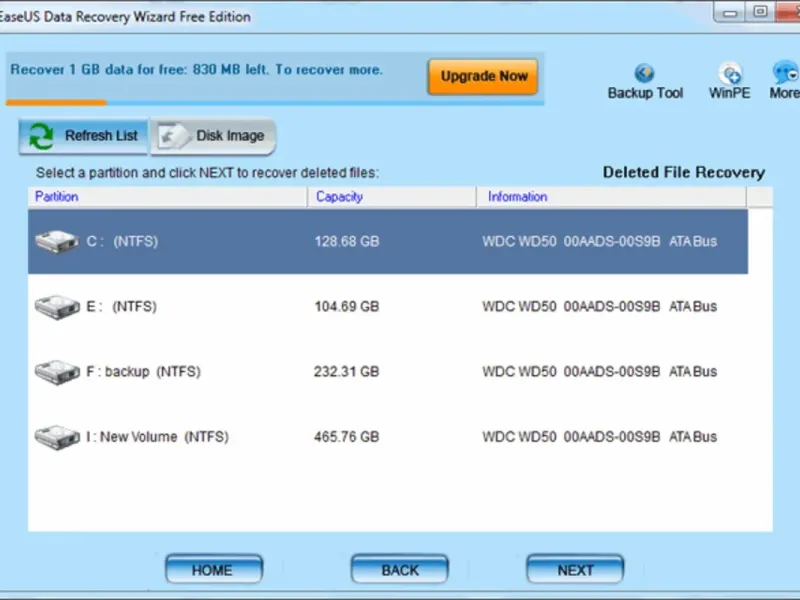Viewport: 800px width, 600px height.
Task: Click capacity value 128.68 GB
Action: pos(347,241)
